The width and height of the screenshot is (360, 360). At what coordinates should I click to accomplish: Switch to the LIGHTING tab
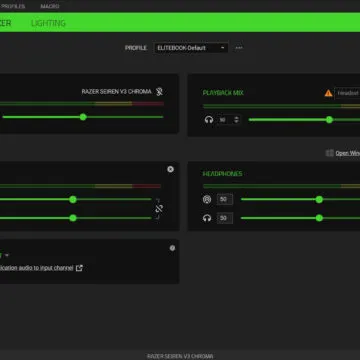[x=48, y=23]
